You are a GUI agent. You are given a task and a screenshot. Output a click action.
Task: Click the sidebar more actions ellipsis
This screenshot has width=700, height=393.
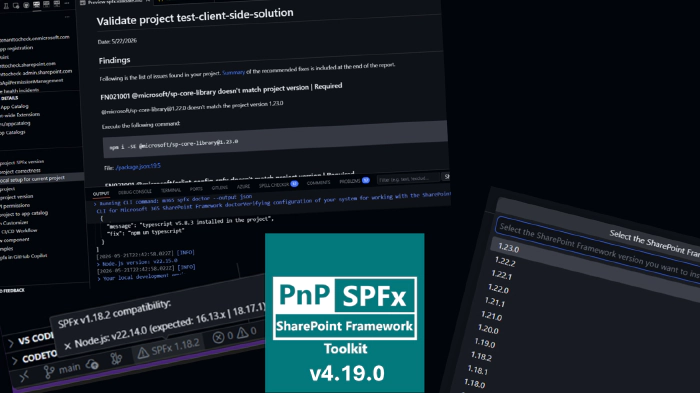point(67,17)
